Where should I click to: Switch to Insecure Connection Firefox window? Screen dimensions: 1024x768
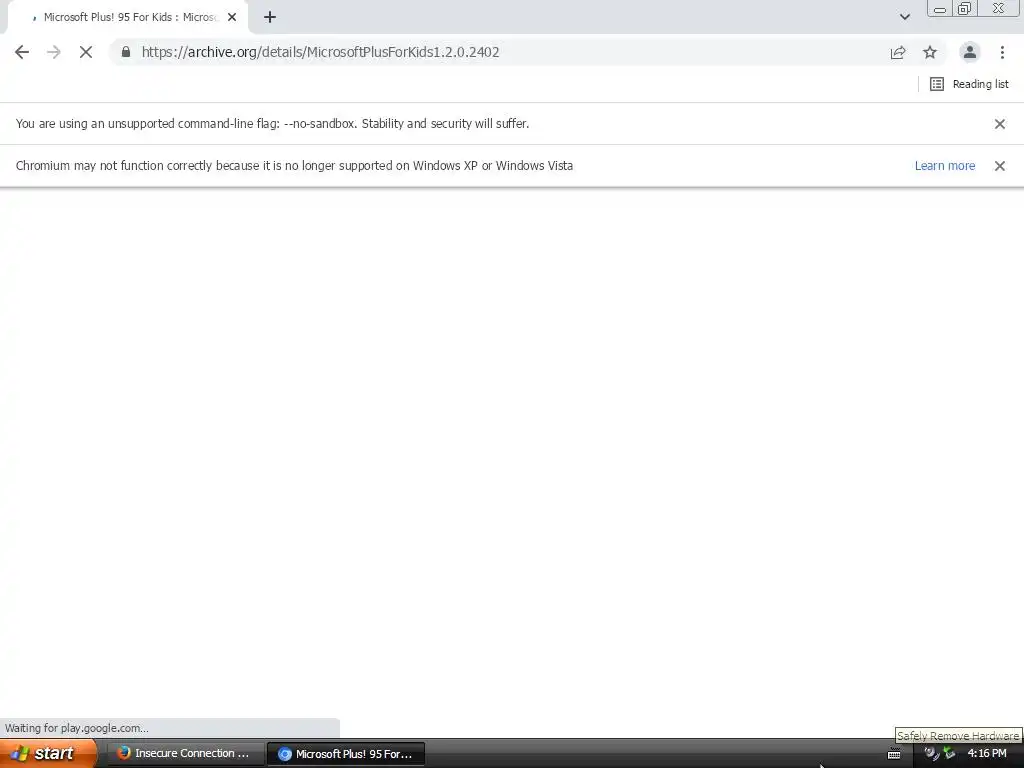point(186,754)
